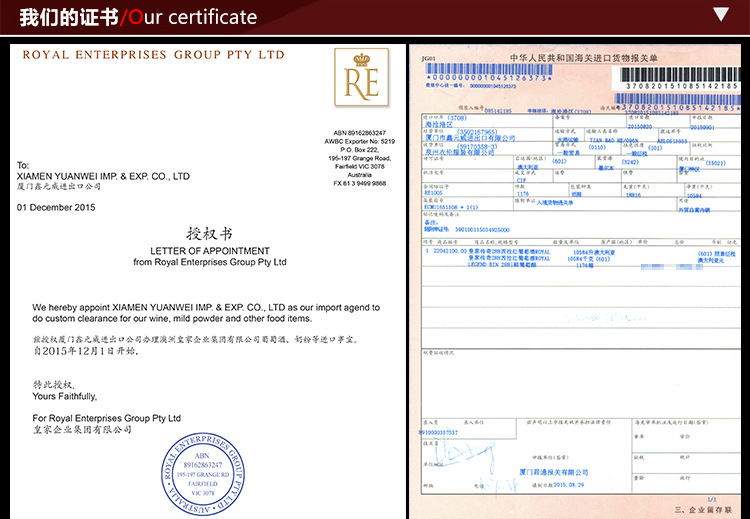Click the black barcode numbered 370820151085142185
This screenshot has width=750, height=519.
pyautogui.click(x=680, y=78)
